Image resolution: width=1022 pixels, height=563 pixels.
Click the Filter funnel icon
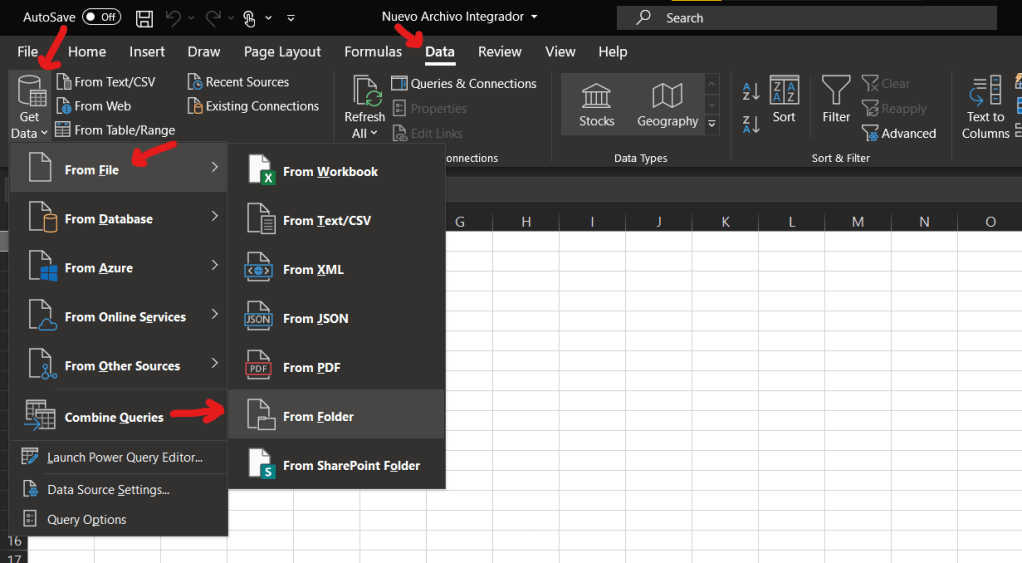click(836, 92)
